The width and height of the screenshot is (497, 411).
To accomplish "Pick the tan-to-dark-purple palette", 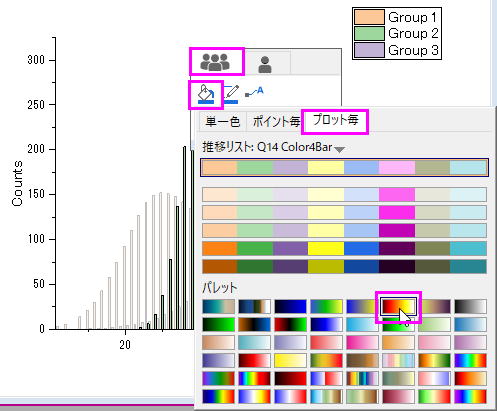I will 434,307.
